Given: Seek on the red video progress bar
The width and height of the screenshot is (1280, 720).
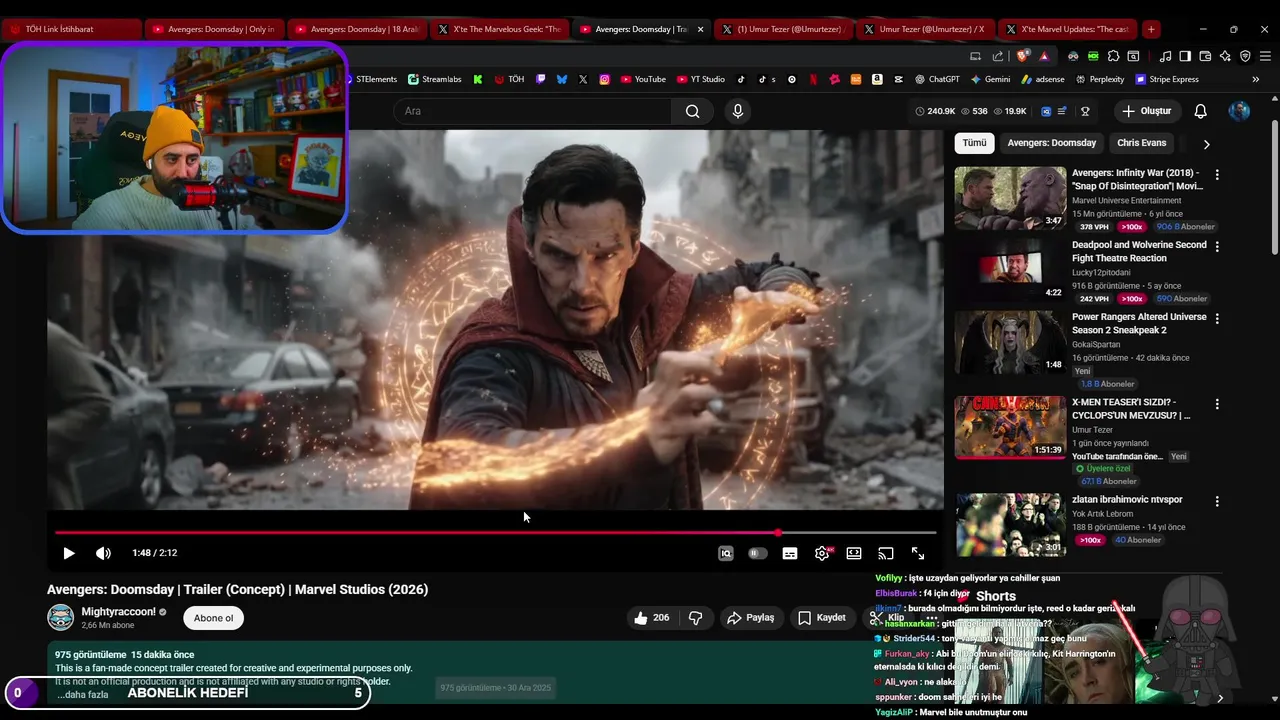Looking at the screenshot, I should 495,533.
